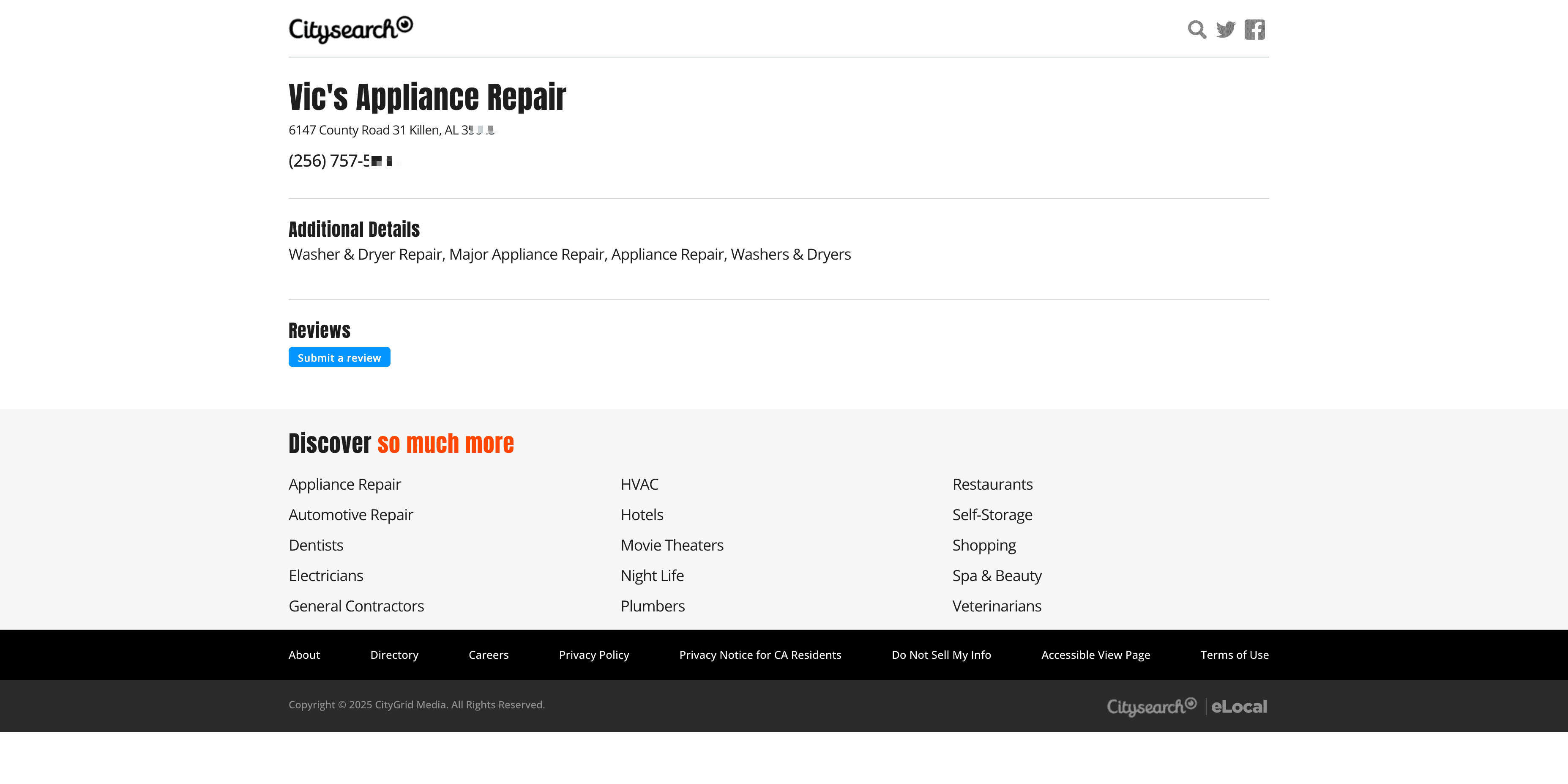Viewport: 1568px width, 784px height.
Task: Open the Movie Theaters link
Action: 672,545
